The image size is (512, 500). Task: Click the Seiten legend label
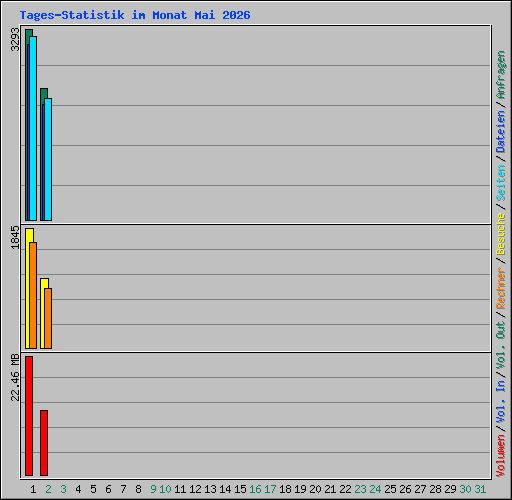pos(501,183)
